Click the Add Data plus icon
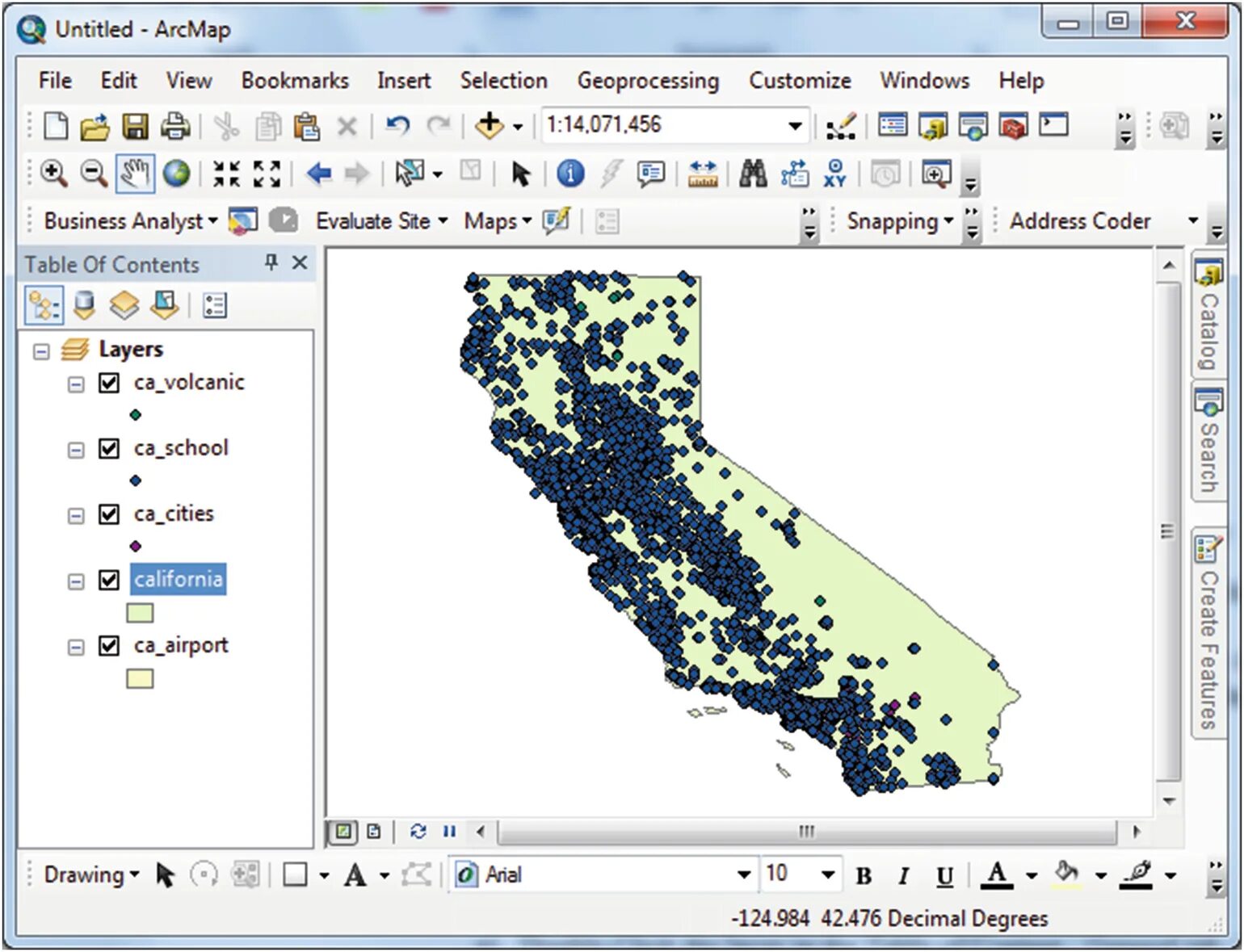The image size is (1244, 952). click(x=489, y=126)
